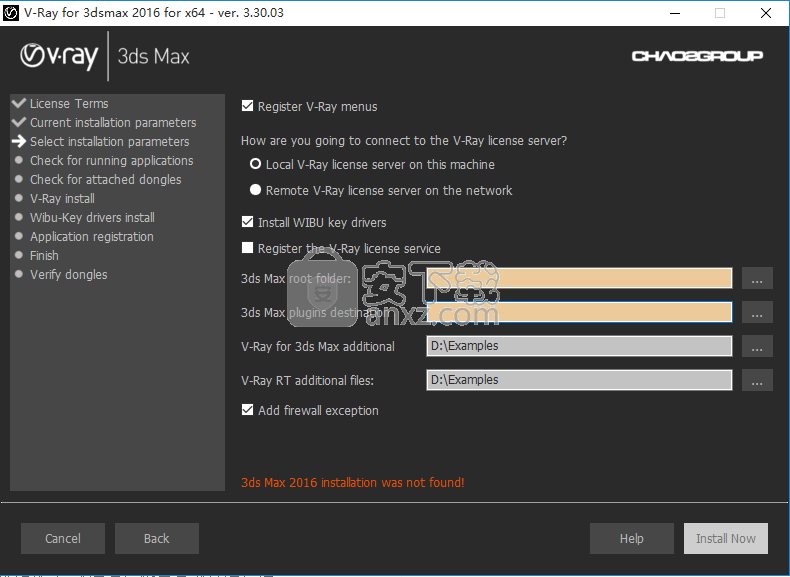The width and height of the screenshot is (790, 577).
Task: Click the Cancel button
Action: point(63,538)
